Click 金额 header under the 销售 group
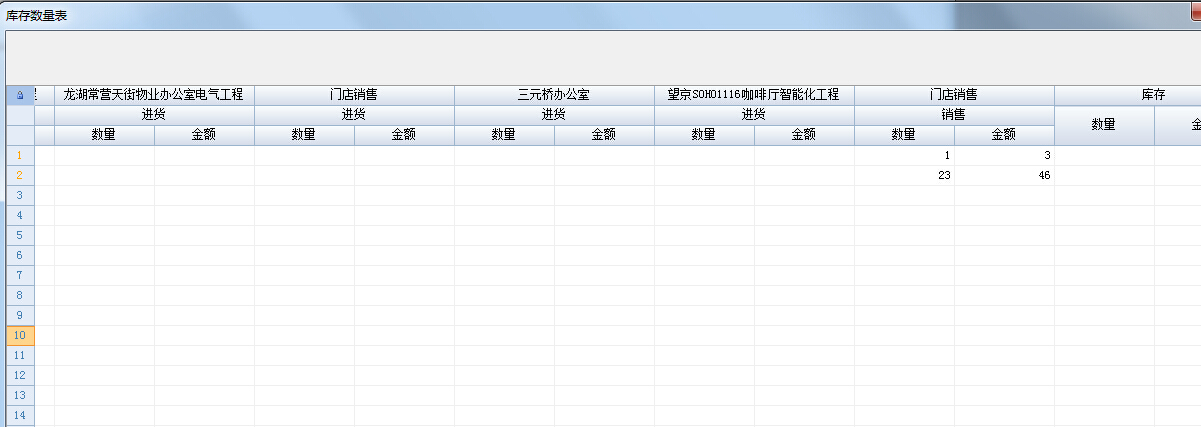The width and height of the screenshot is (1201, 427). tap(1004, 135)
